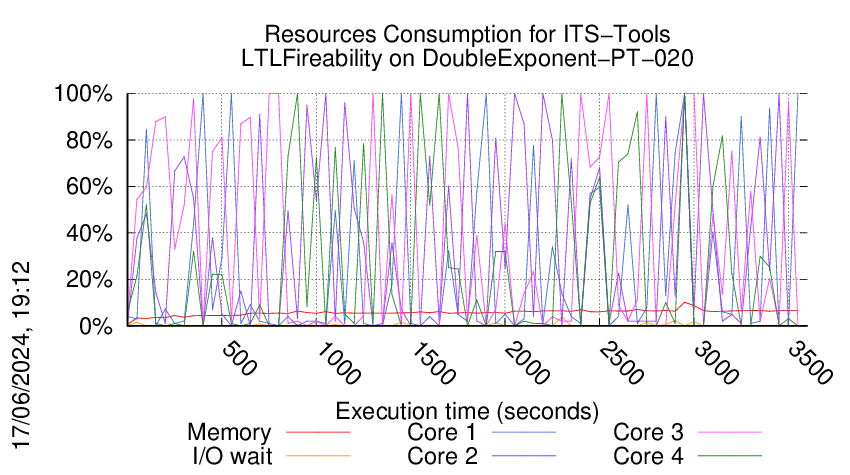The height and width of the screenshot is (475, 850).
Task: Click the '3500' x-axis tick label
Action: pos(810,363)
